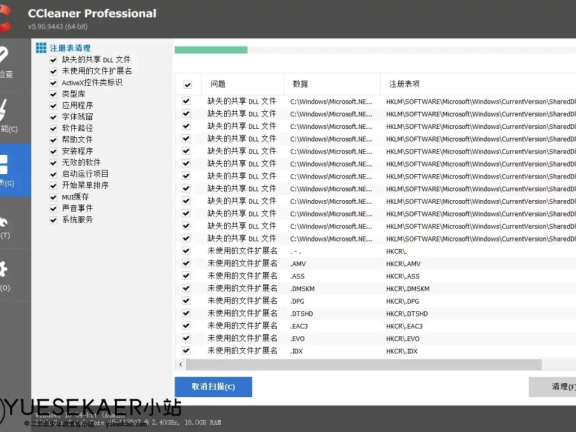Toggle the select-all checkbox in table header
The width and height of the screenshot is (576, 432).
(x=187, y=85)
